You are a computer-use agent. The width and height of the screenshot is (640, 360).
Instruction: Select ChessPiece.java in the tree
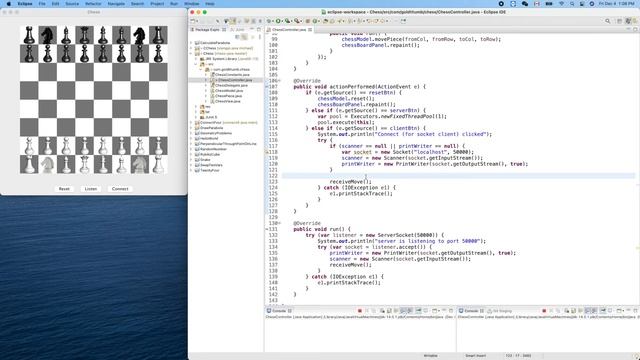point(228,96)
